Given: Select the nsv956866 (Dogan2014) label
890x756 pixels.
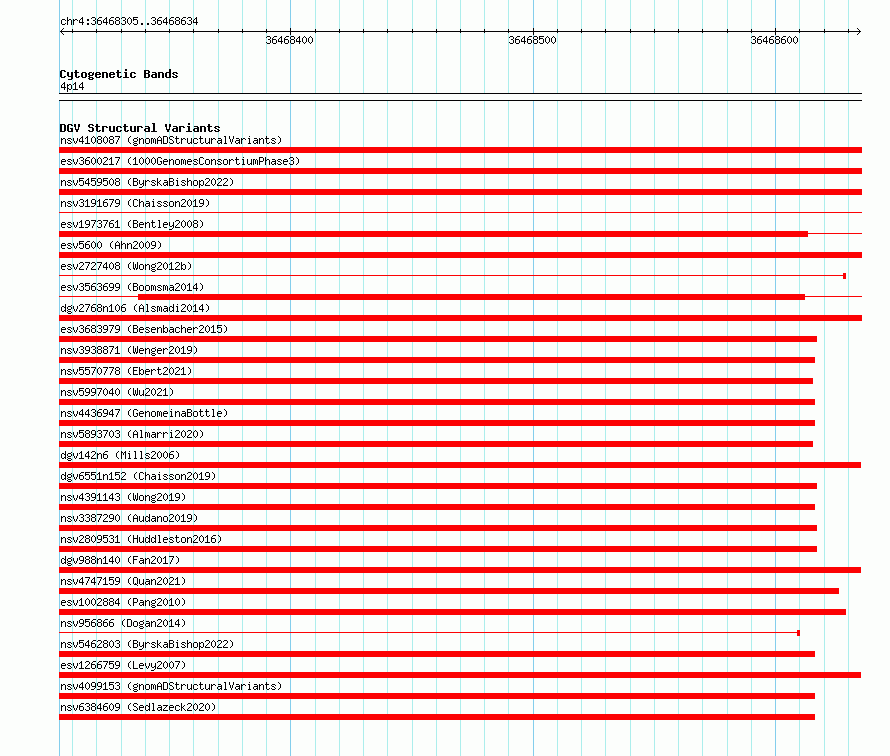Looking at the screenshot, I should (123, 623).
